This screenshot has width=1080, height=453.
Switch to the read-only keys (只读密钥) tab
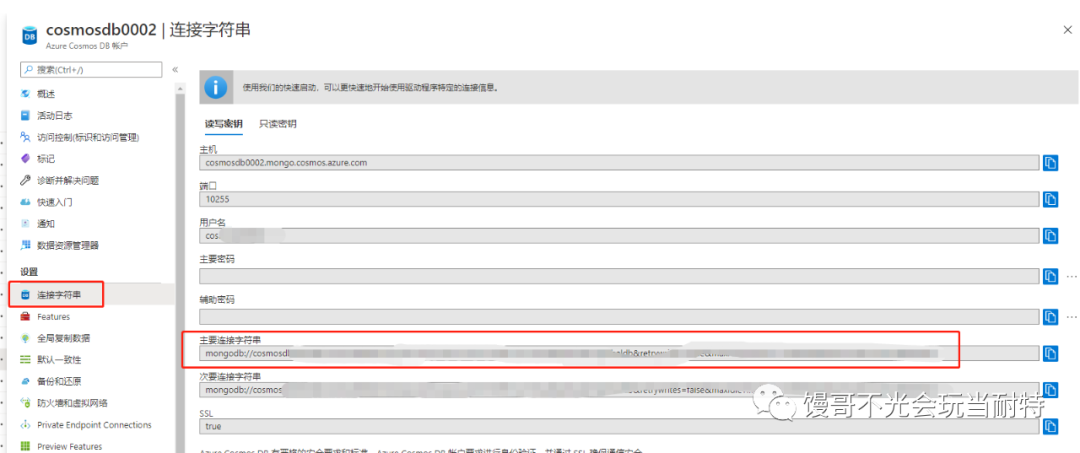pos(278,124)
